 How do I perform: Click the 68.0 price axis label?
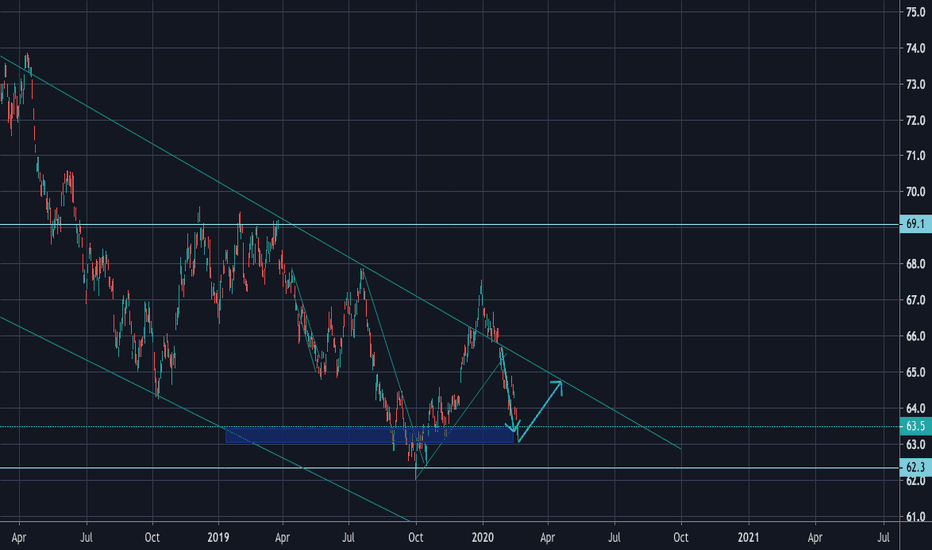915,264
